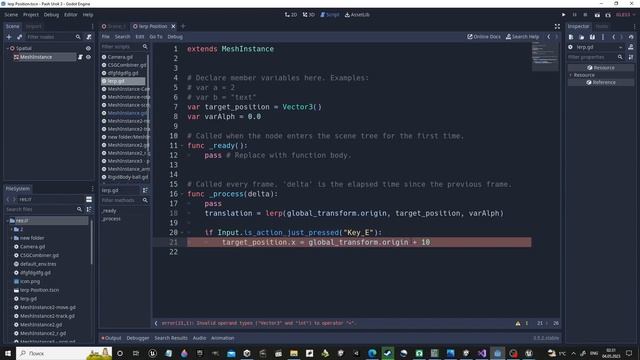Click the instance child scene chain icon
Image resolution: width=640 pixels, height=360 pixels.
tap(19, 37)
